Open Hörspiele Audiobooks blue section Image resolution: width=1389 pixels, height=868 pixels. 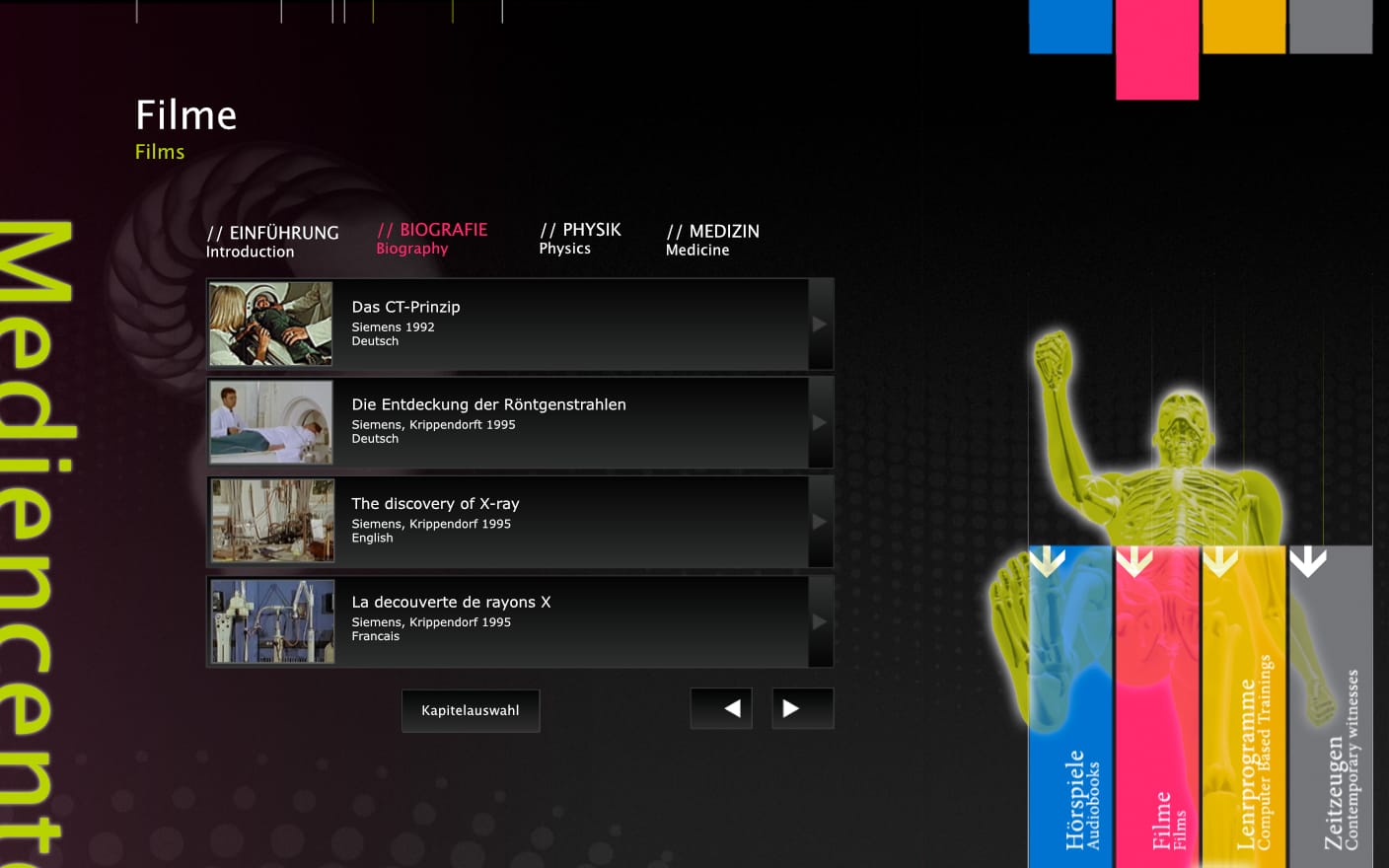[x=1070, y=706]
